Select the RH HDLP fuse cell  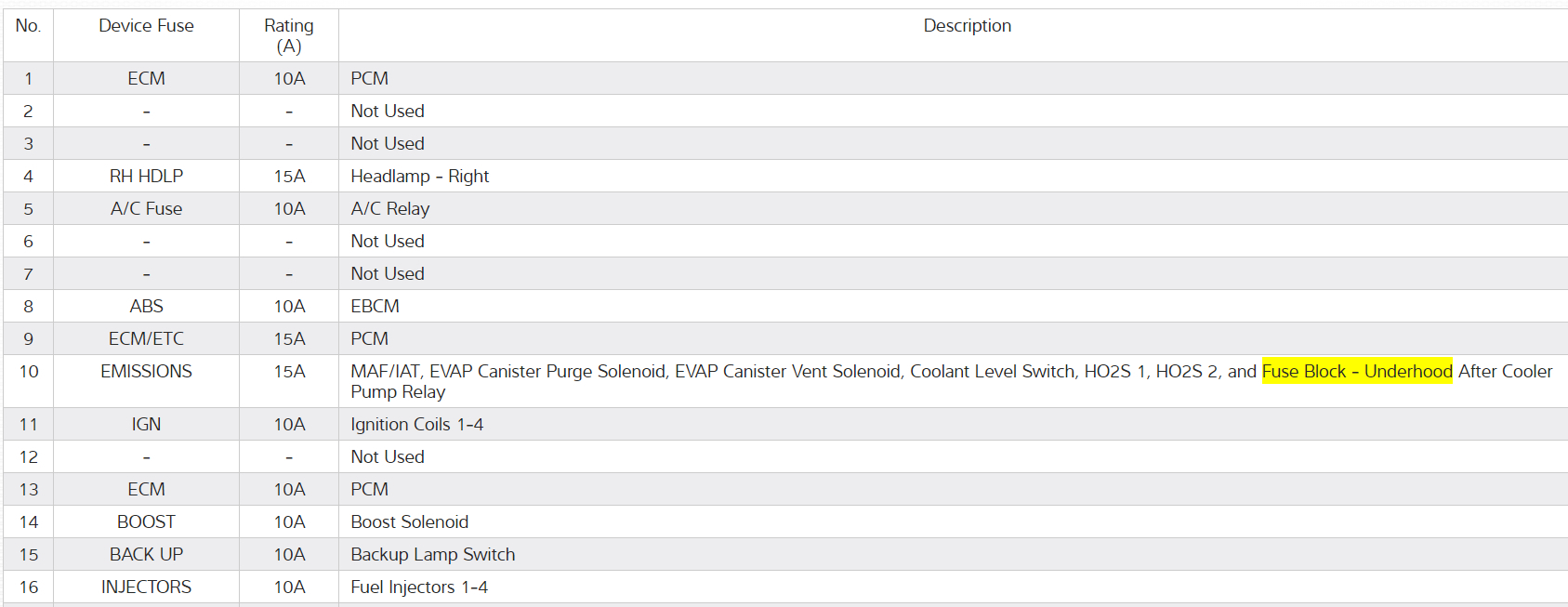click(x=146, y=177)
